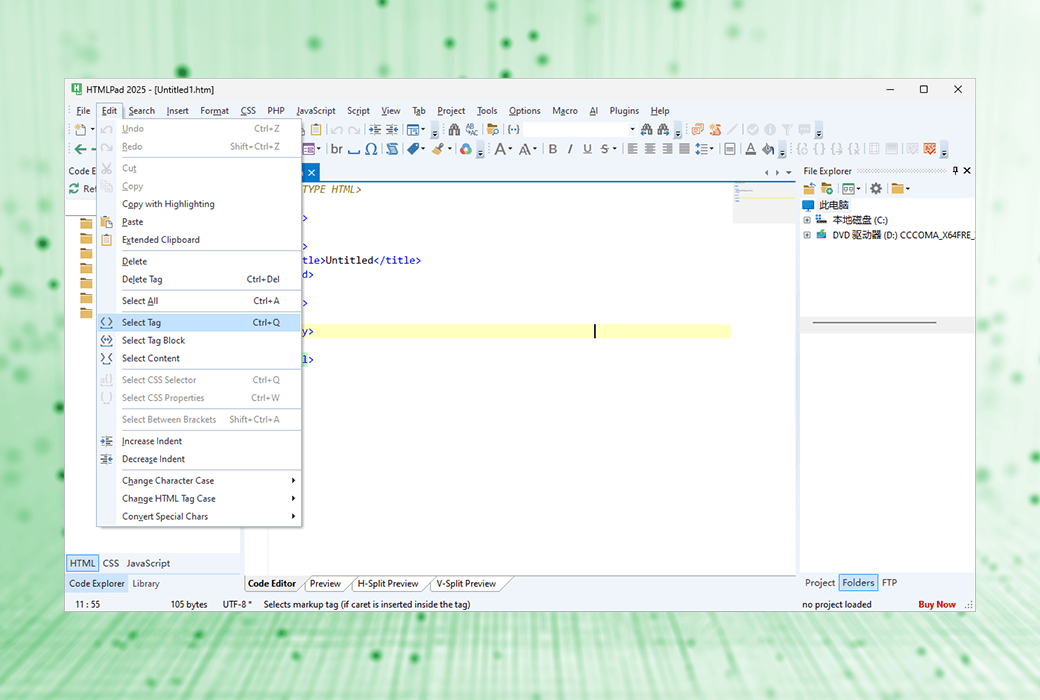Click the green Refresh icon in Code Explorer
The image size is (1040, 700).
point(74,188)
